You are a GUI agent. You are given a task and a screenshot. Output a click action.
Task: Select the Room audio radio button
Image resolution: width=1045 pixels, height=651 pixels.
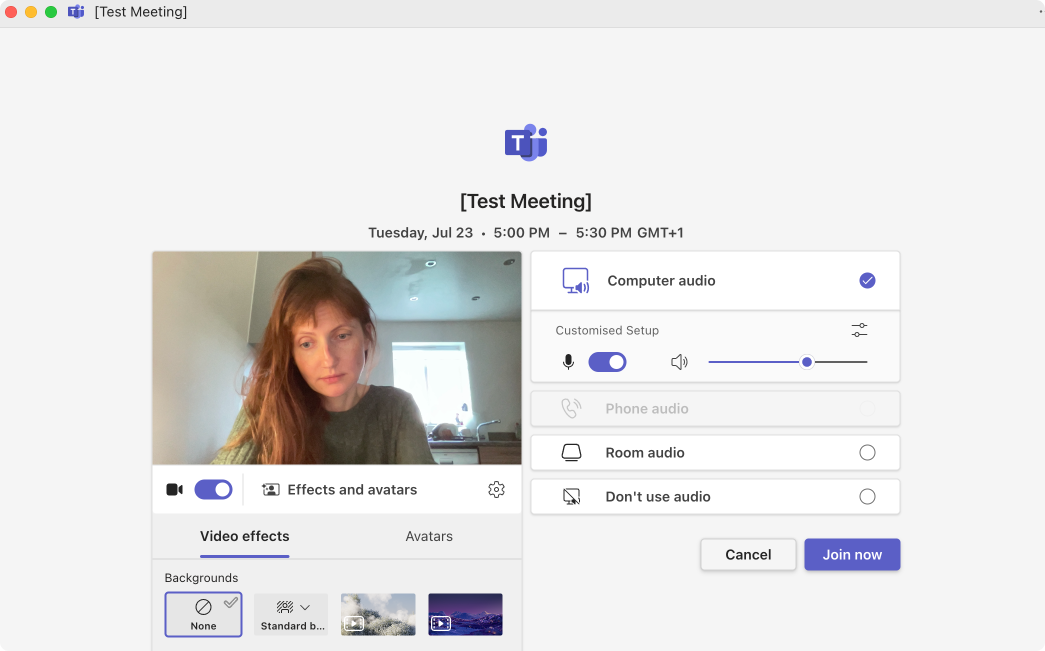point(867,452)
